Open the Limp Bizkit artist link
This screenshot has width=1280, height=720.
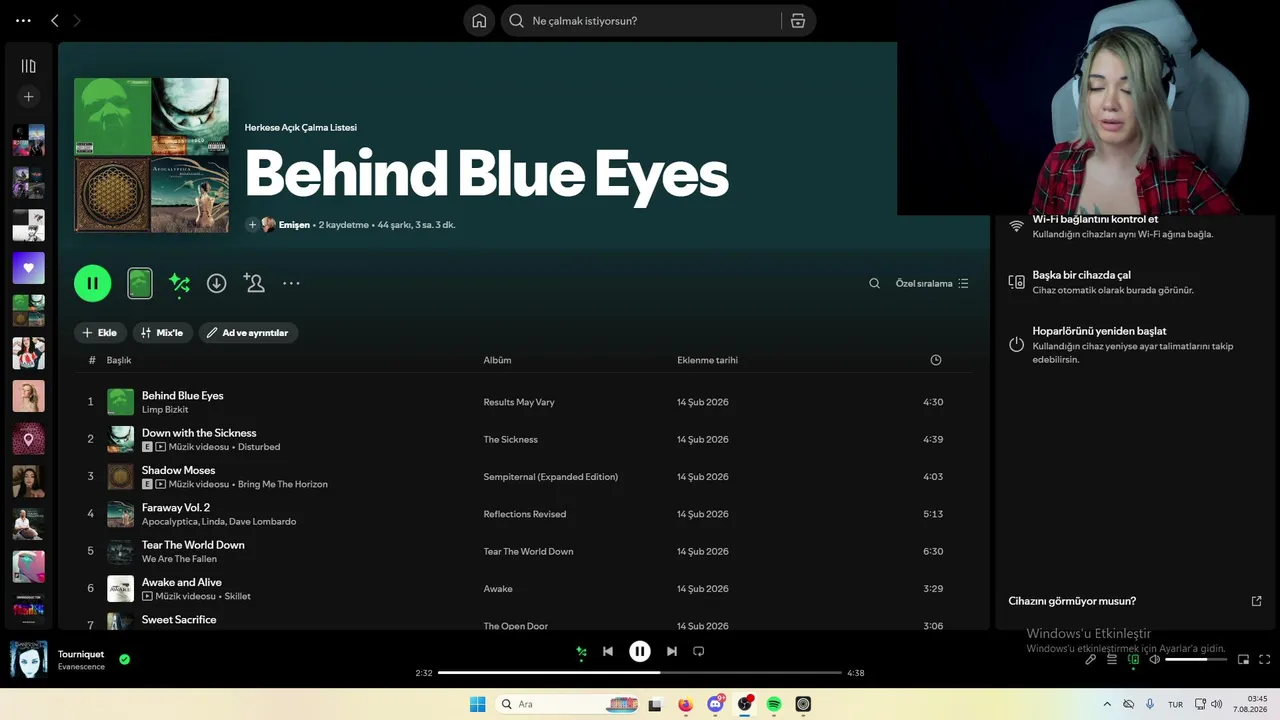click(x=165, y=410)
